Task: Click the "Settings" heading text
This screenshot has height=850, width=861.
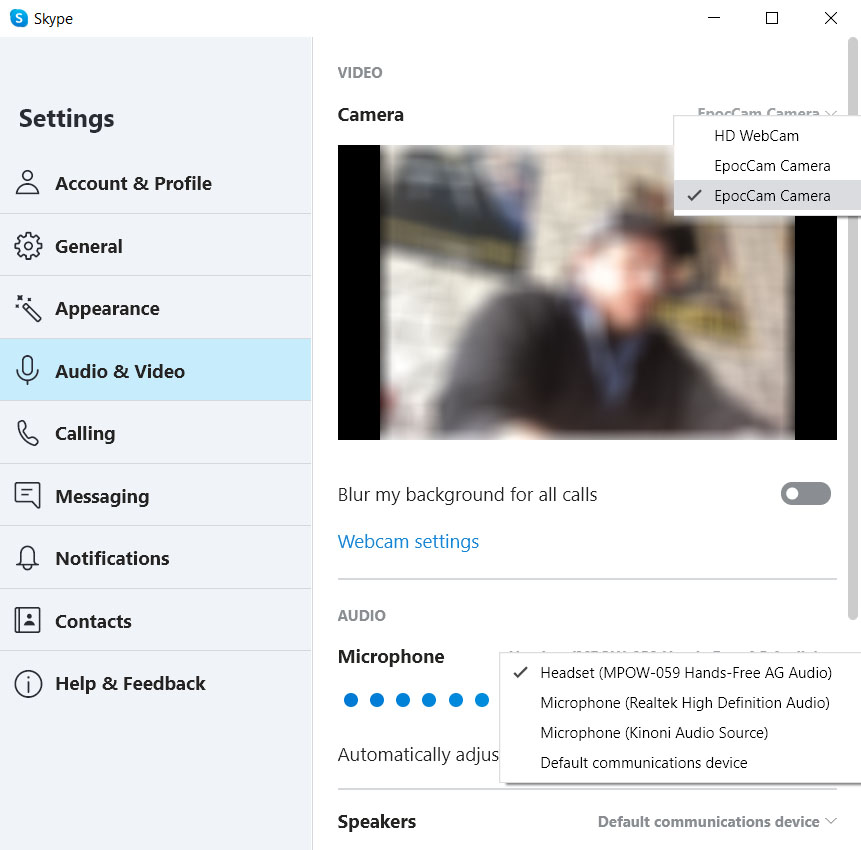Action: 66,119
